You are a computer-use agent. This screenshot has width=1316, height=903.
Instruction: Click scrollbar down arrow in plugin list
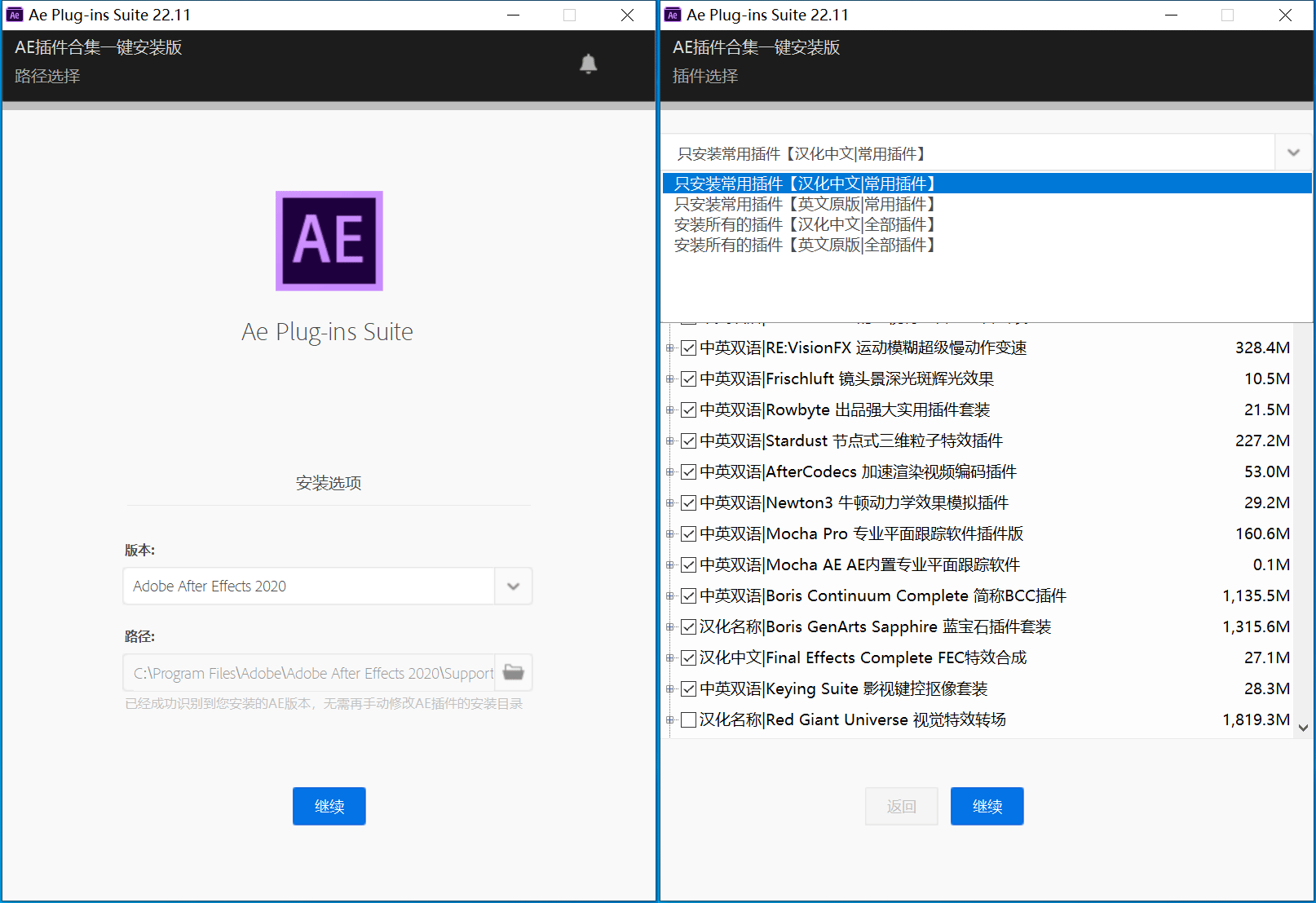[x=1303, y=728]
